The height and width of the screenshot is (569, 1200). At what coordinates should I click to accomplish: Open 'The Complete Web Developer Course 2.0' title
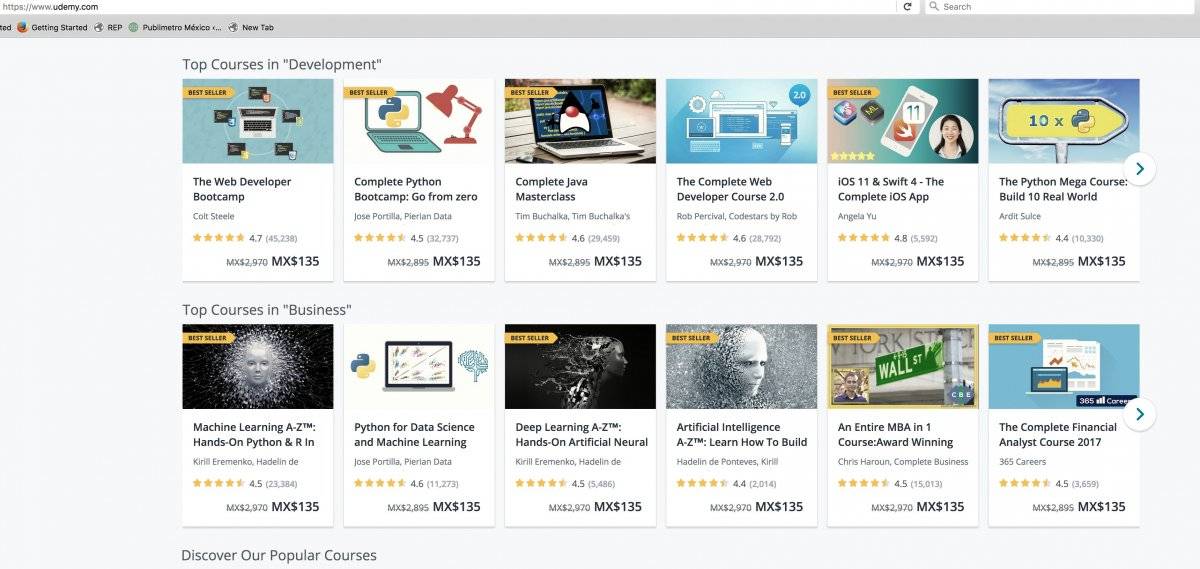[x=731, y=189]
